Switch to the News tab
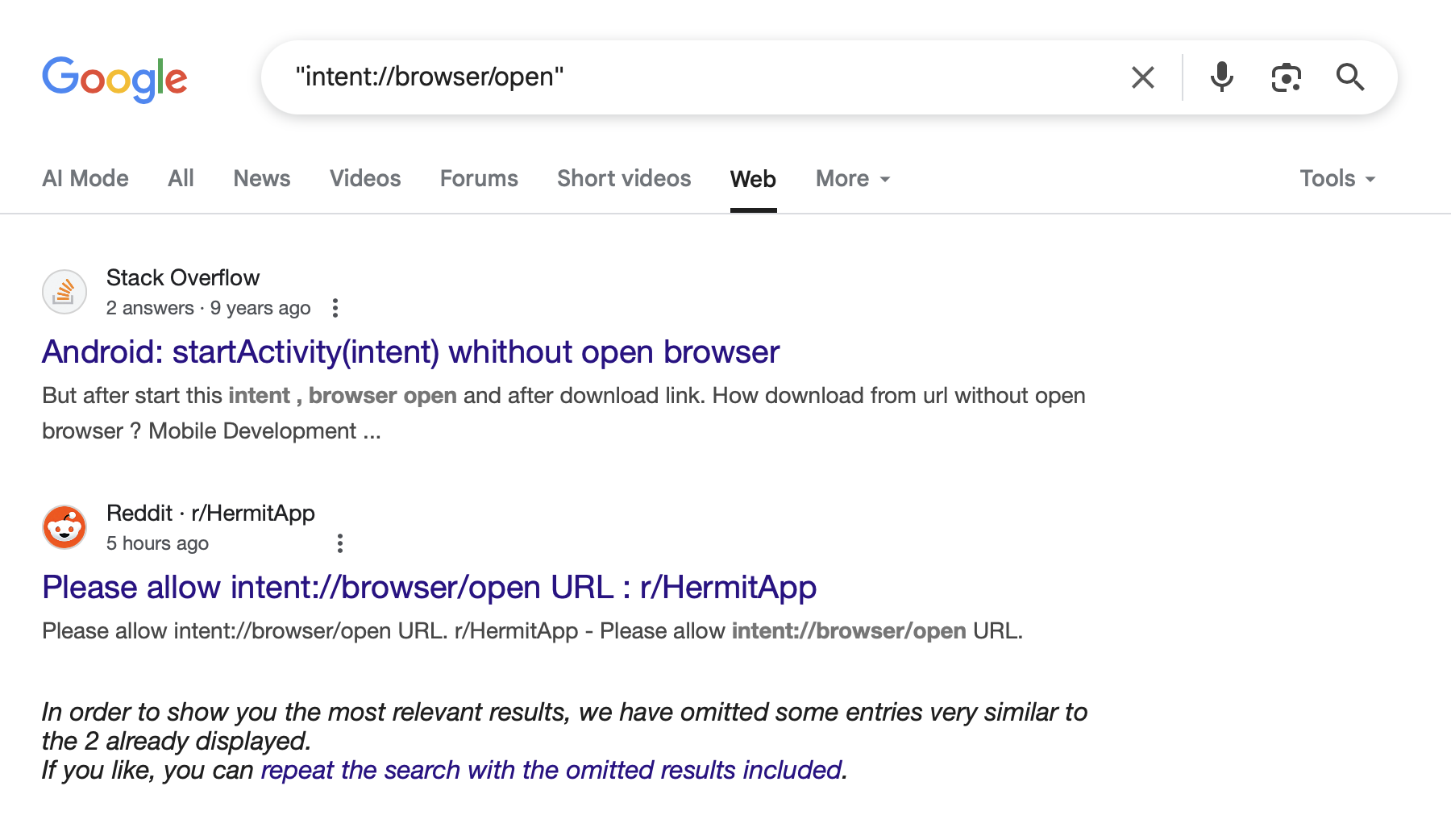 coord(262,178)
